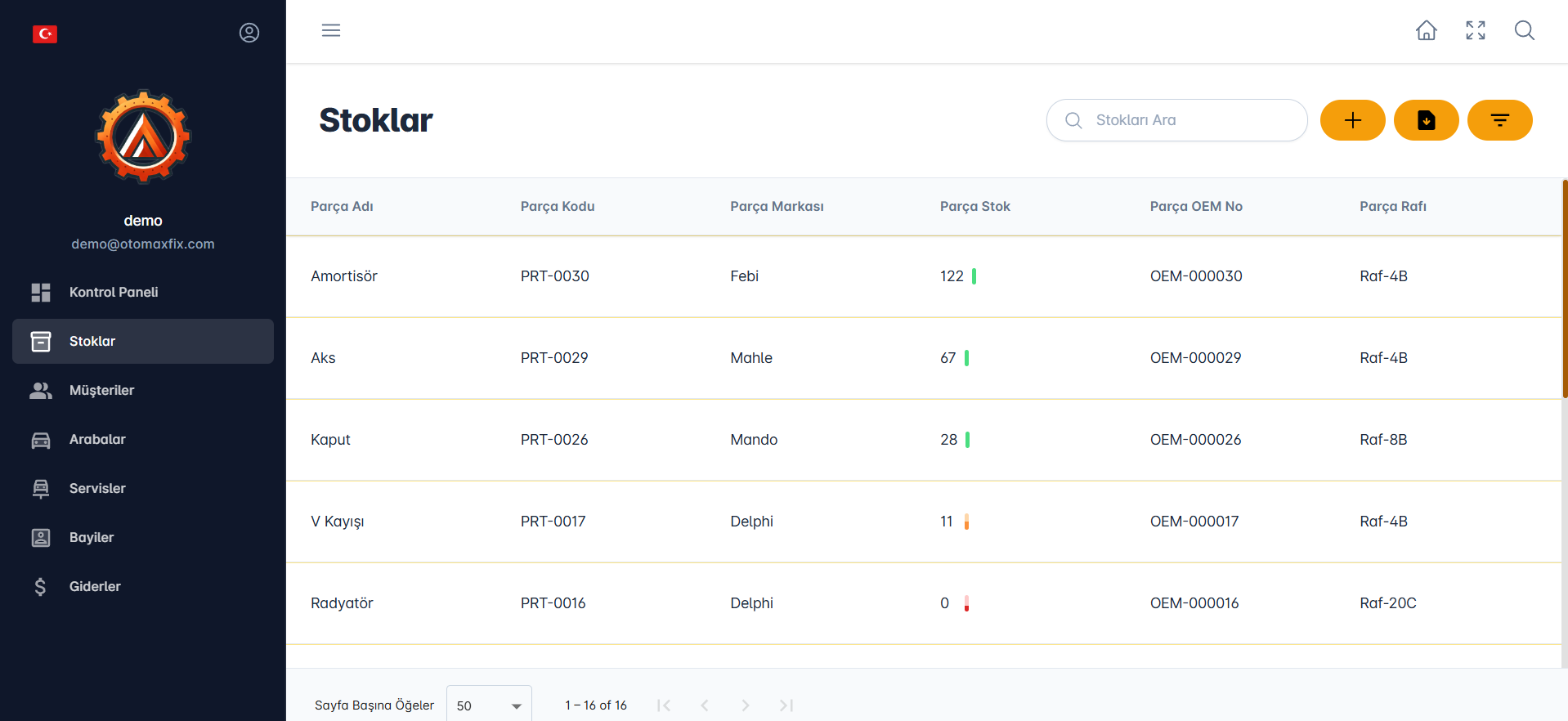Image resolution: width=1568 pixels, height=721 pixels.
Task: Open the filter options button
Action: (x=1500, y=120)
